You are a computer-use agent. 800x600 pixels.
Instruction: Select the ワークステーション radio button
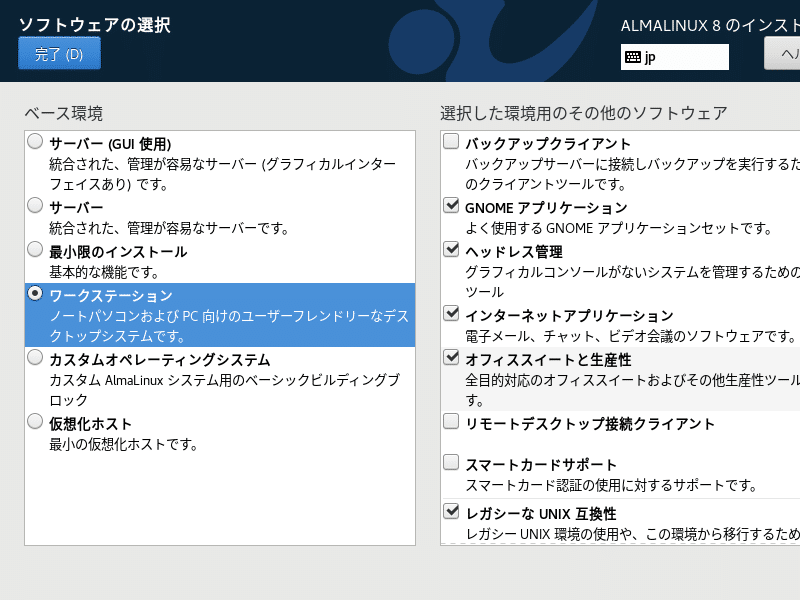point(35,293)
